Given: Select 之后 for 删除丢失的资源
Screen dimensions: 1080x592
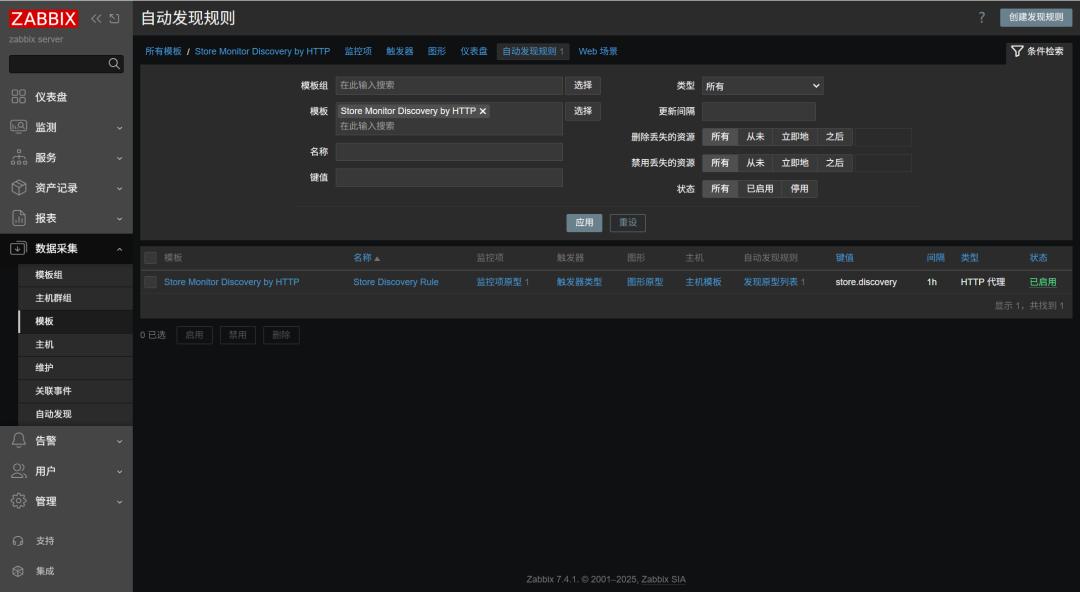Looking at the screenshot, I should (835, 136).
